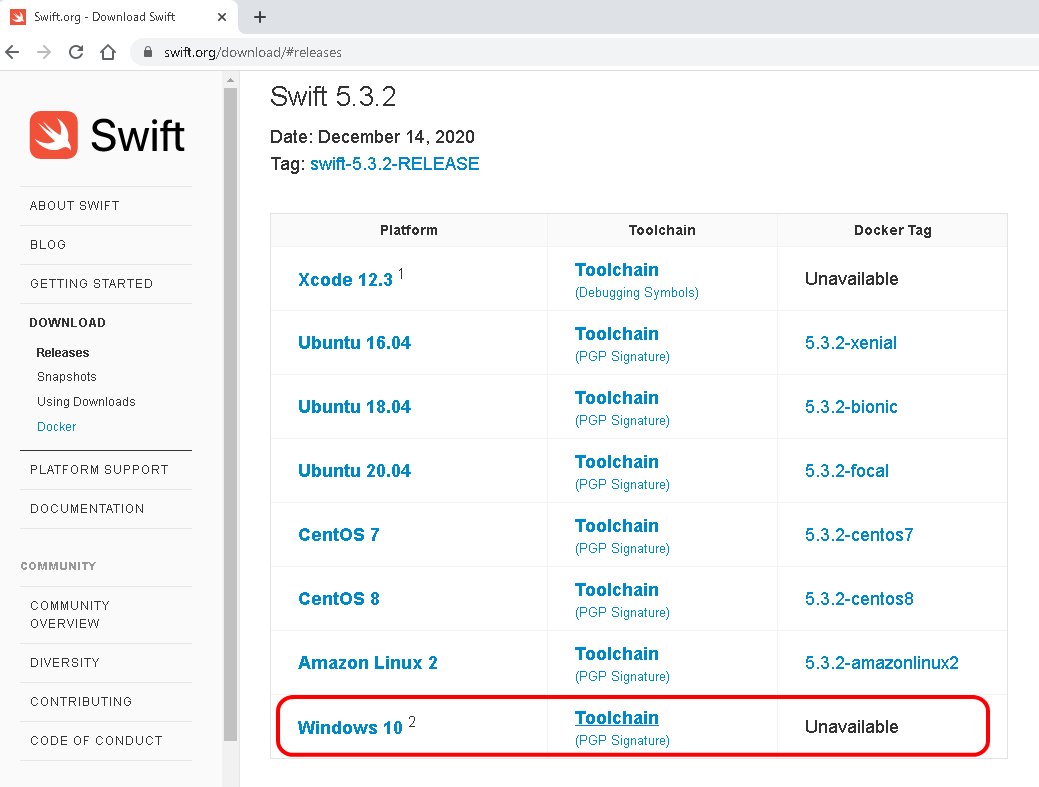Open the DOWNLOAD section in the sidebar
This screenshot has width=1039, height=787.
(x=67, y=322)
